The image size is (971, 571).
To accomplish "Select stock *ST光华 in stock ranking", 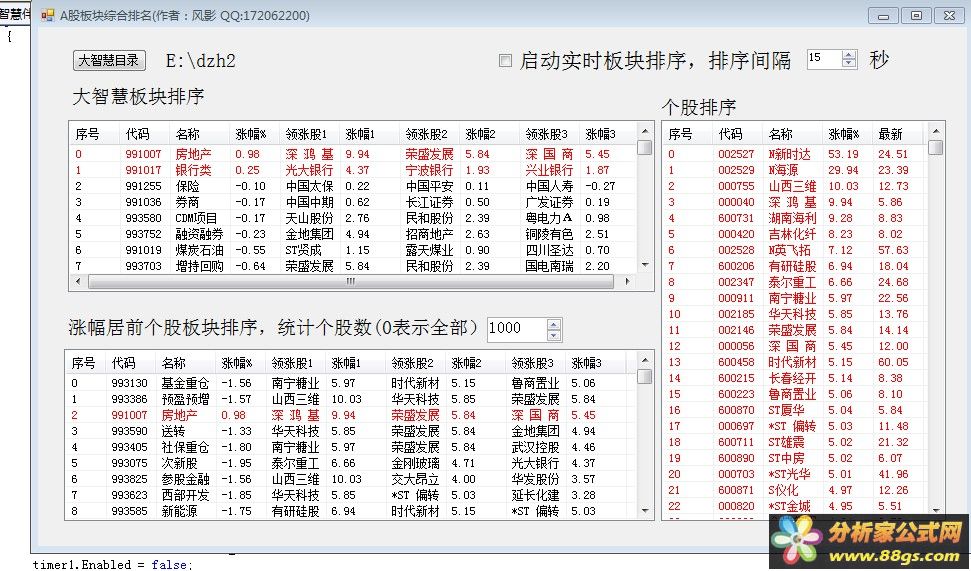I will 796,474.
